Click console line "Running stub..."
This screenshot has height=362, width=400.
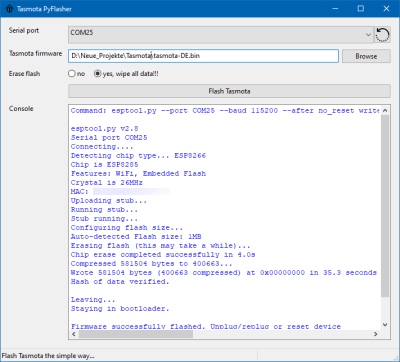pyautogui.click(x=104, y=210)
